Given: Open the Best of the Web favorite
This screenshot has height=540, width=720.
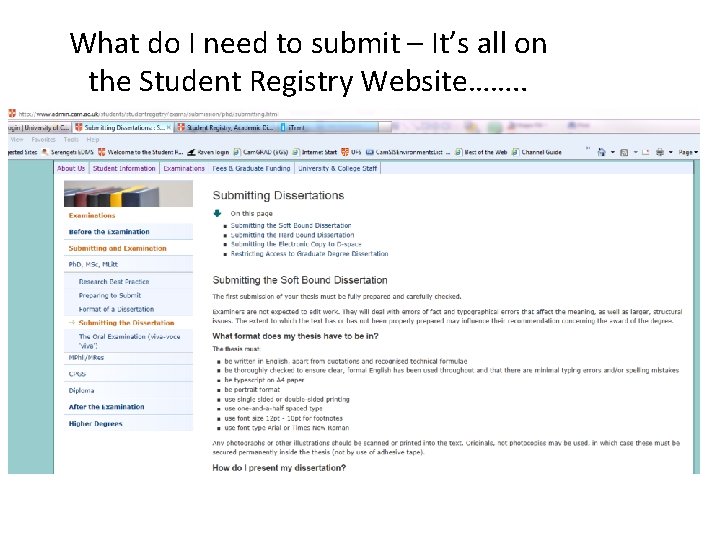Looking at the screenshot, I should 481,152.
